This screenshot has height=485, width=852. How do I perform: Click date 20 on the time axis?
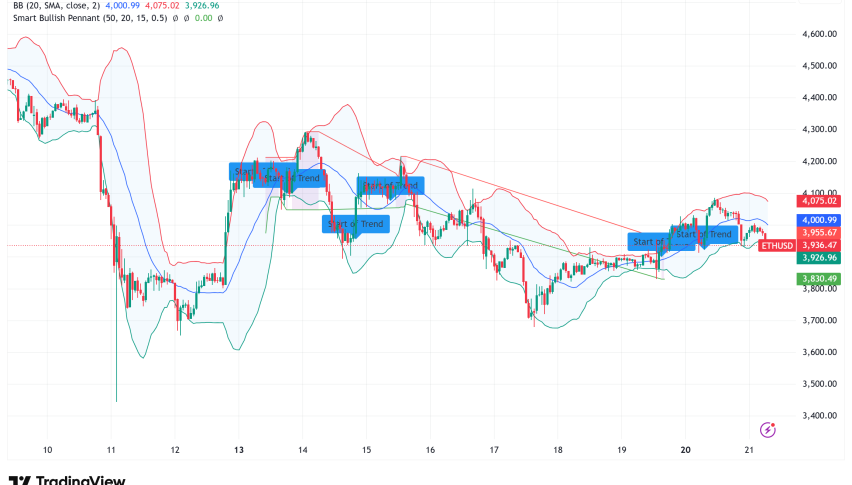[x=685, y=450]
